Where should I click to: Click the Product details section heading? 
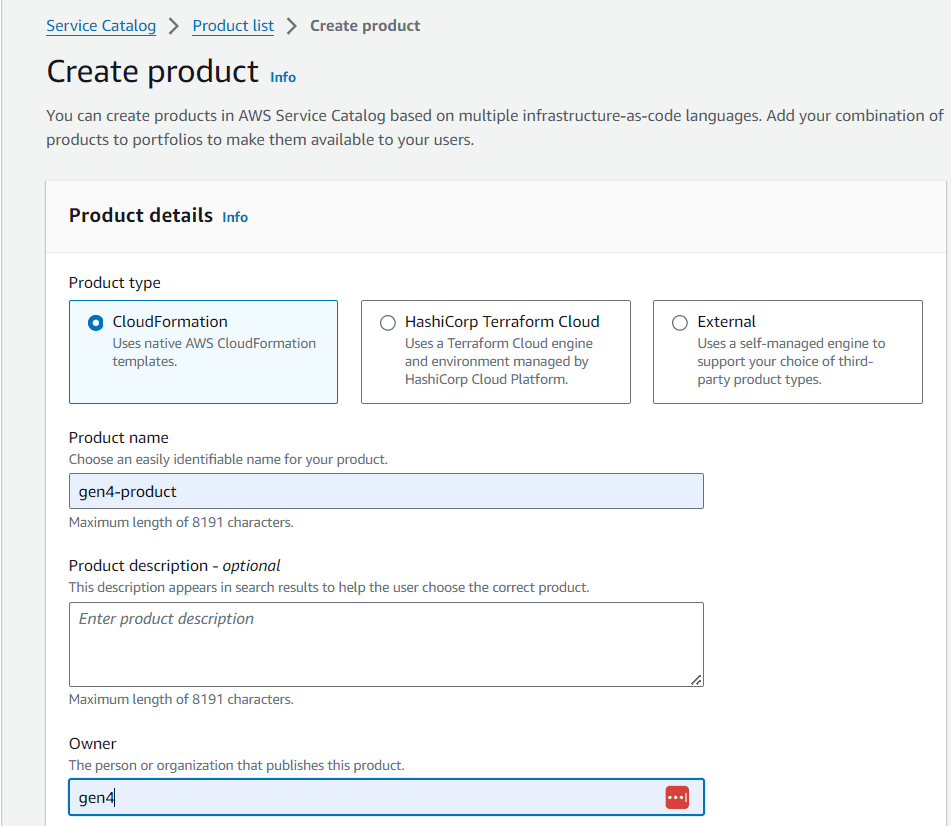tap(141, 215)
